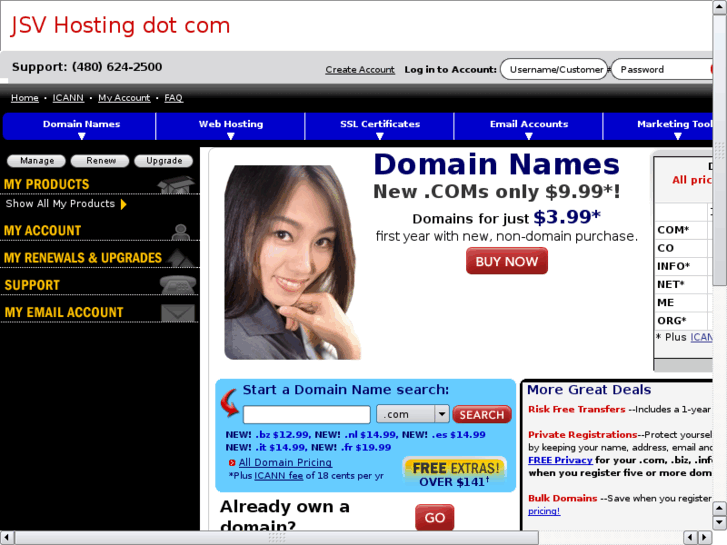
Task: Click the red GO button
Action: 434,517
